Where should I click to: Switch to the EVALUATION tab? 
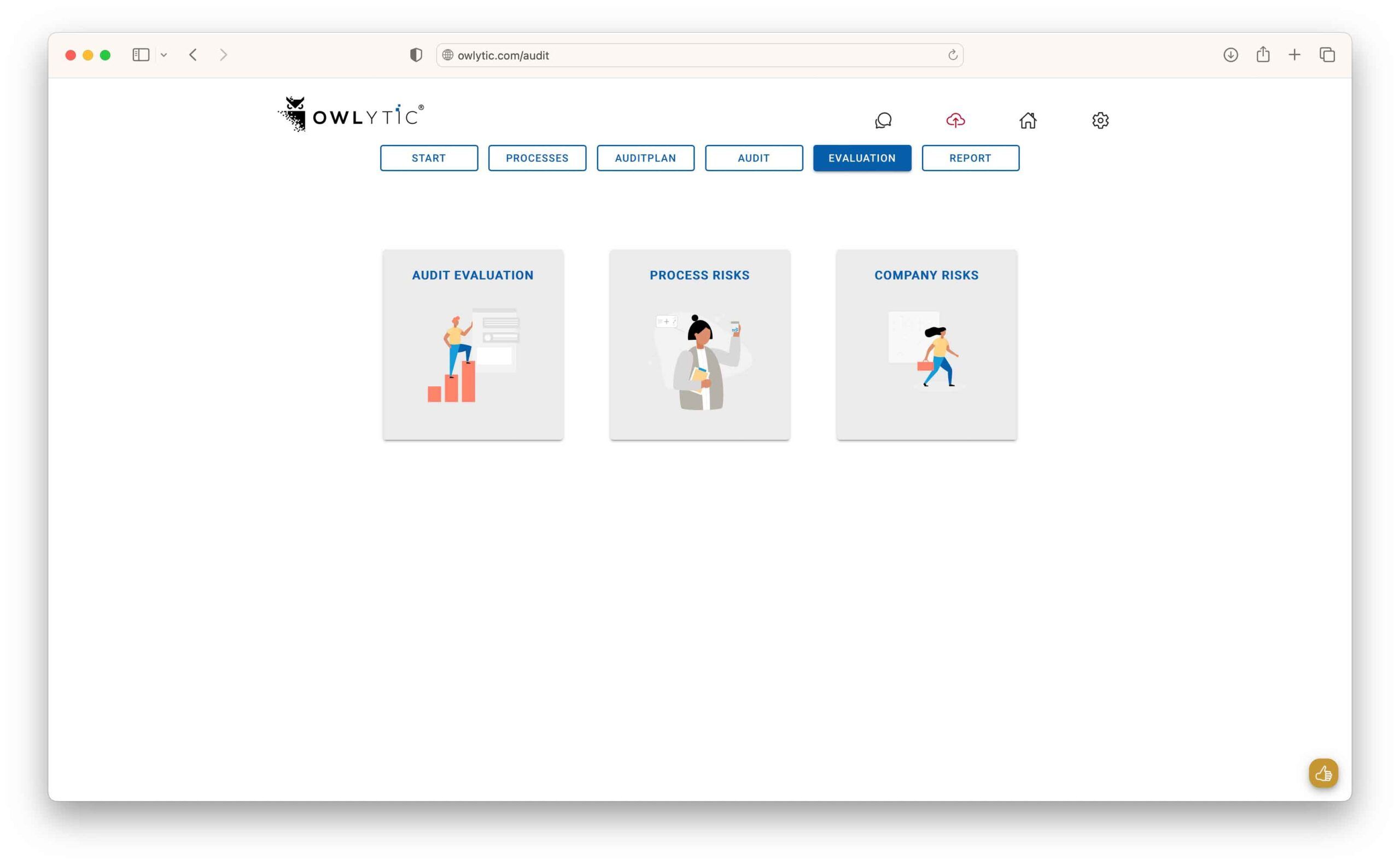(x=862, y=158)
